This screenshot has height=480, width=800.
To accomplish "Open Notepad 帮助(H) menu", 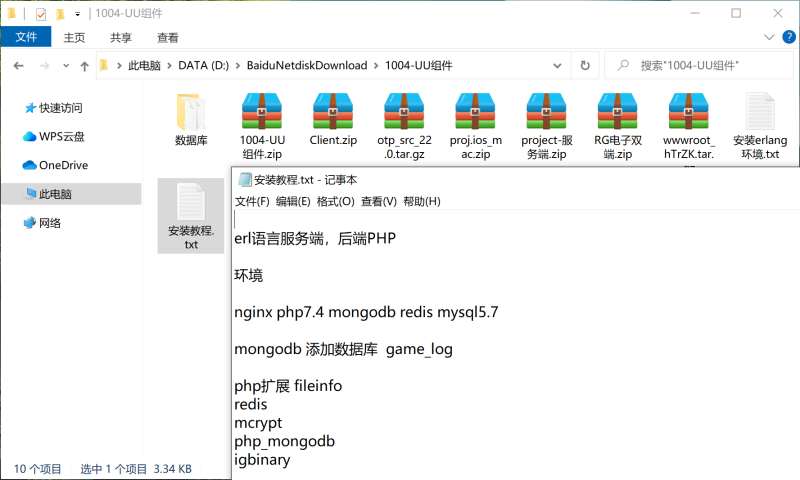I will click(x=421, y=201).
